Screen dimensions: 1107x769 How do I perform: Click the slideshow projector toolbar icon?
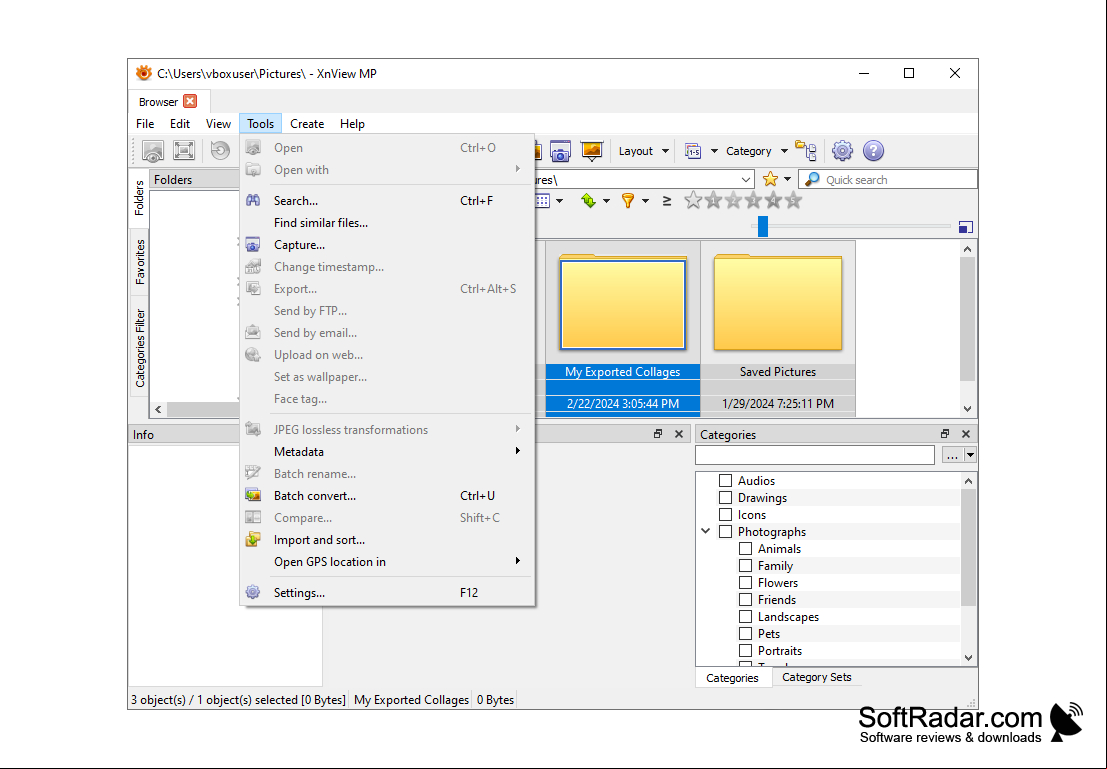[x=592, y=150]
